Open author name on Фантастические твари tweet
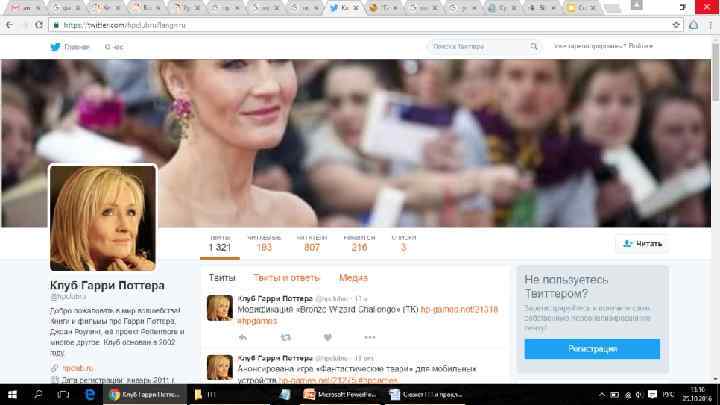The width and height of the screenshot is (720, 405). click(x=275, y=358)
